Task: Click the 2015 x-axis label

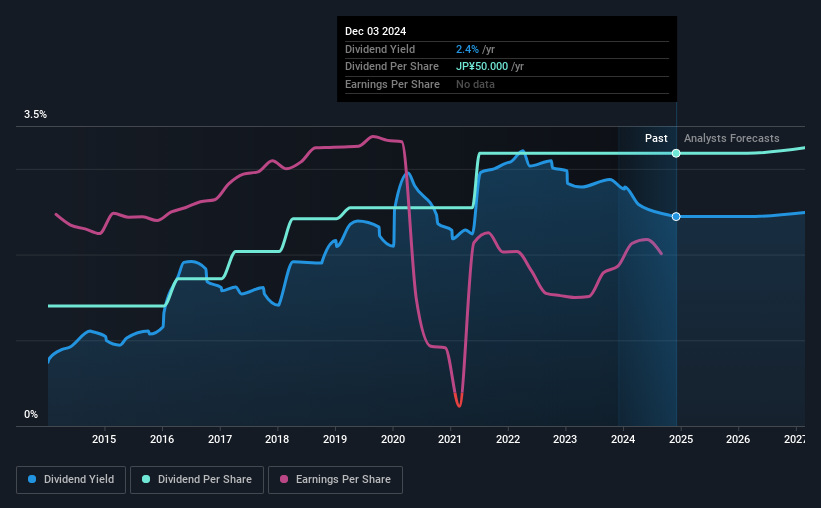Action: [104, 439]
